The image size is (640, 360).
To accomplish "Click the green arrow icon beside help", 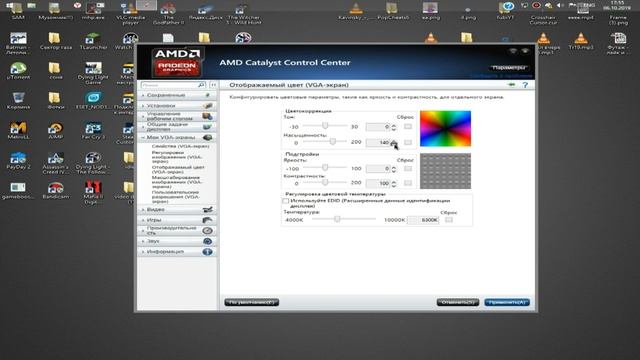I will [511, 85].
